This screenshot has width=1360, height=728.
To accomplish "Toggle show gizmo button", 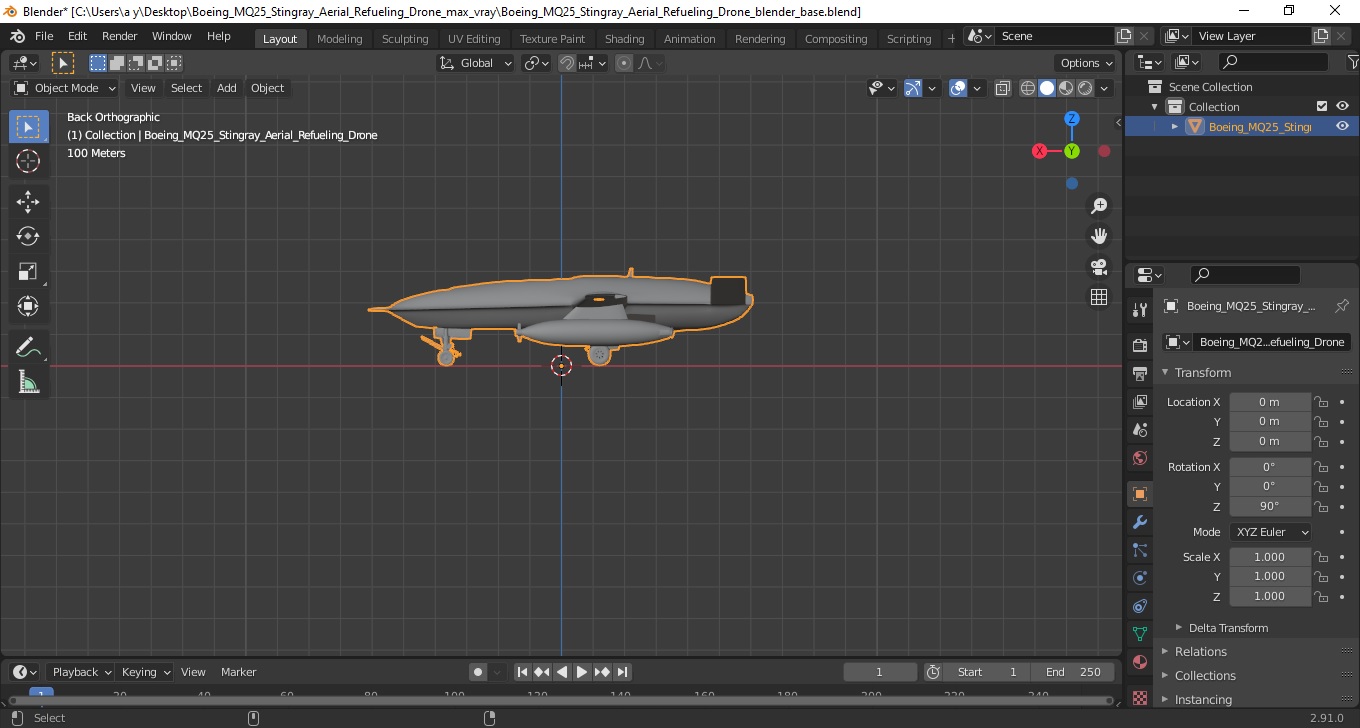I will coord(913,88).
